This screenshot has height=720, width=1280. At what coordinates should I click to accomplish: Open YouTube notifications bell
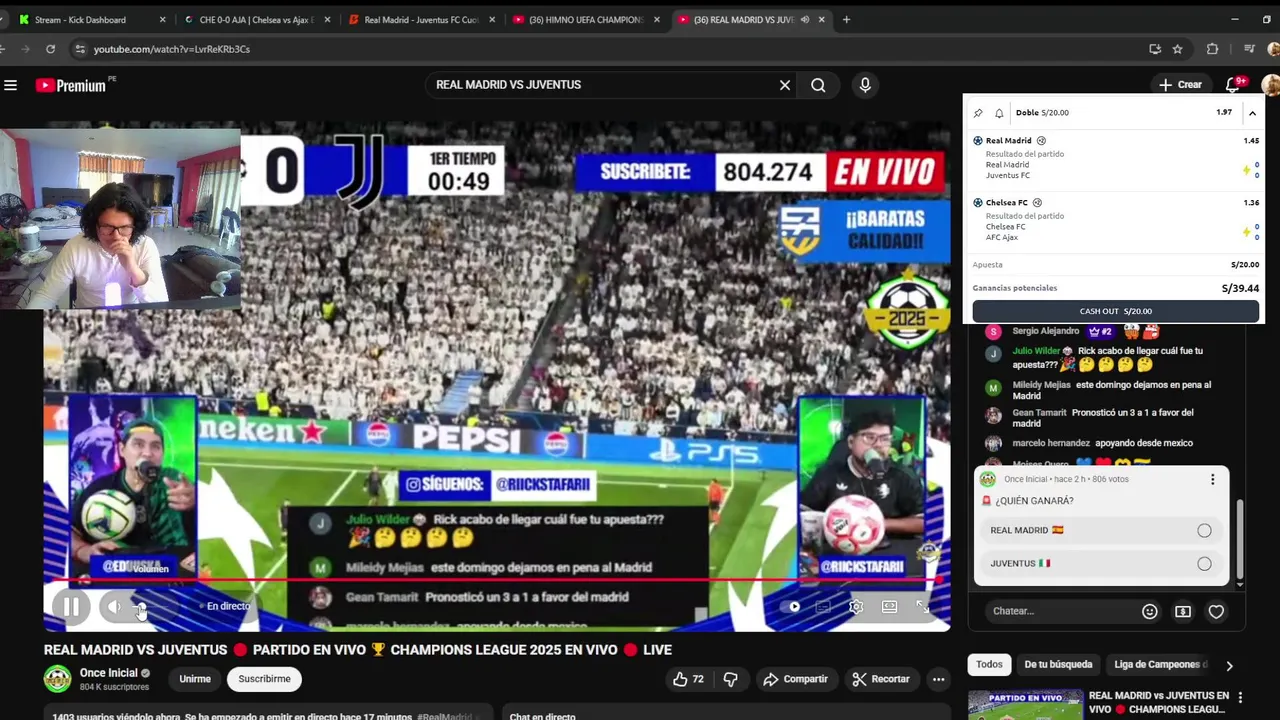tap(1233, 85)
